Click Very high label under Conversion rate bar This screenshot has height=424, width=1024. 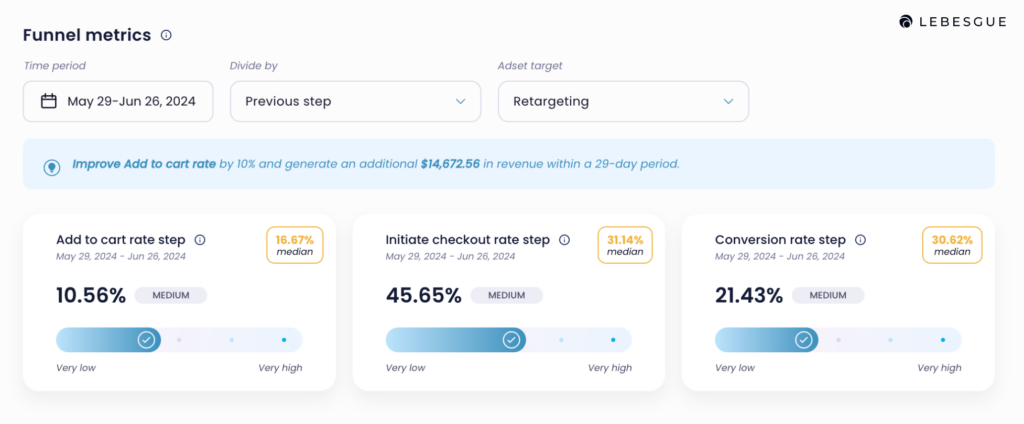(x=939, y=368)
